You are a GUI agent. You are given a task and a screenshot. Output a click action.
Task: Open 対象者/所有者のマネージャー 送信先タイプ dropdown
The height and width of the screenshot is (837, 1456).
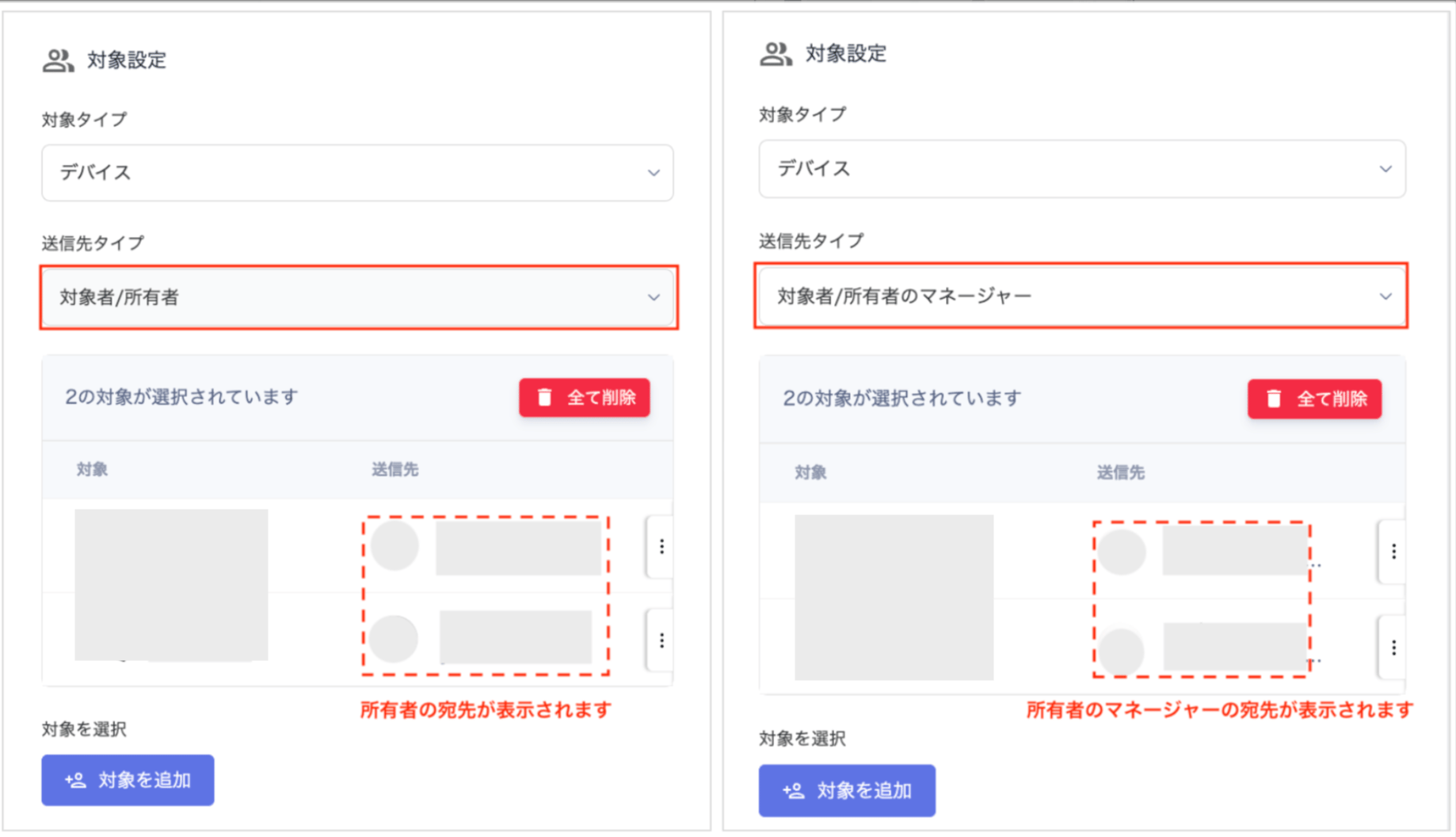tap(1081, 296)
